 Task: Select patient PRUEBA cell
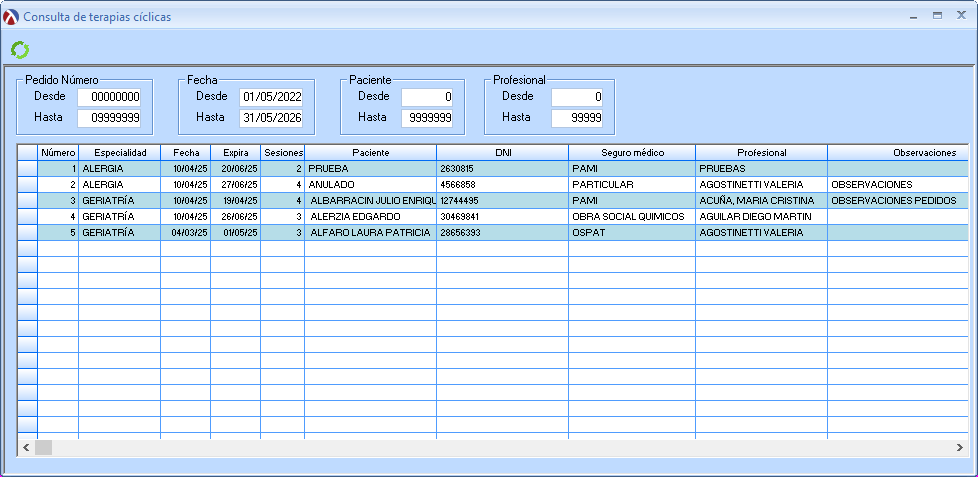click(370, 168)
